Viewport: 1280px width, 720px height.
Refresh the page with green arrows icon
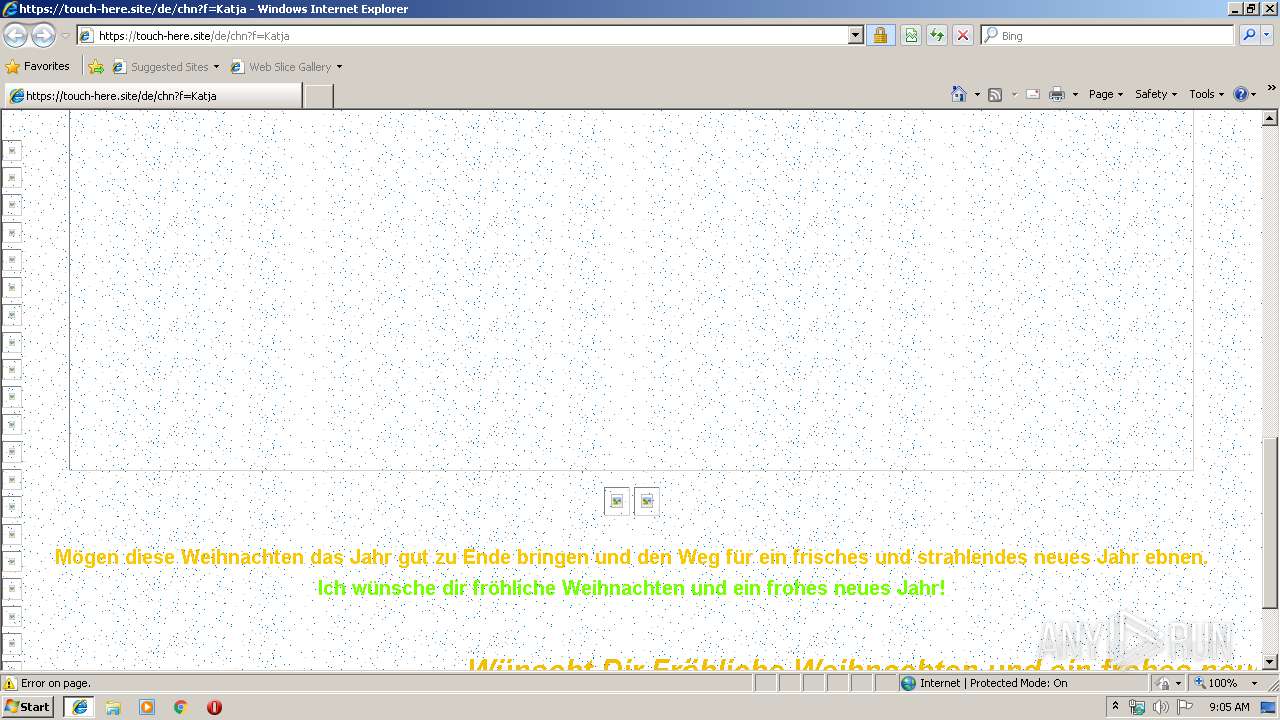coord(937,36)
